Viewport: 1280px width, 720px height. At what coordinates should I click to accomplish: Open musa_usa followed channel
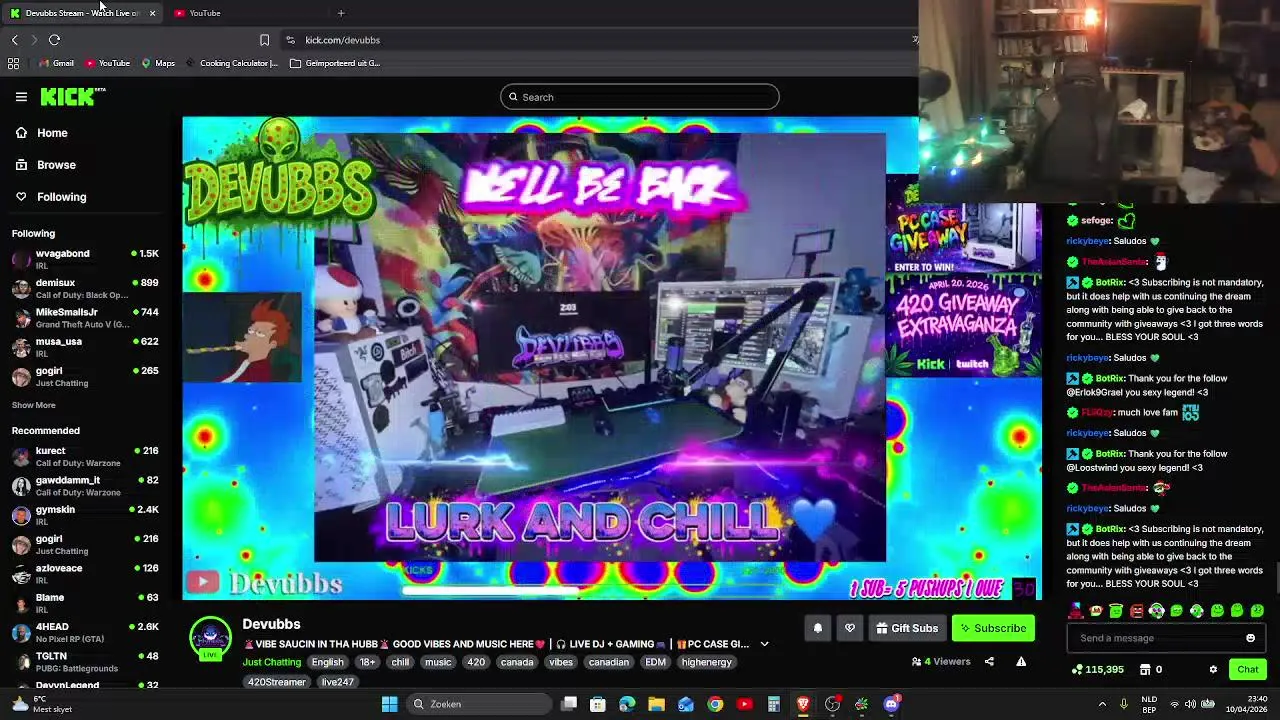pos(85,347)
